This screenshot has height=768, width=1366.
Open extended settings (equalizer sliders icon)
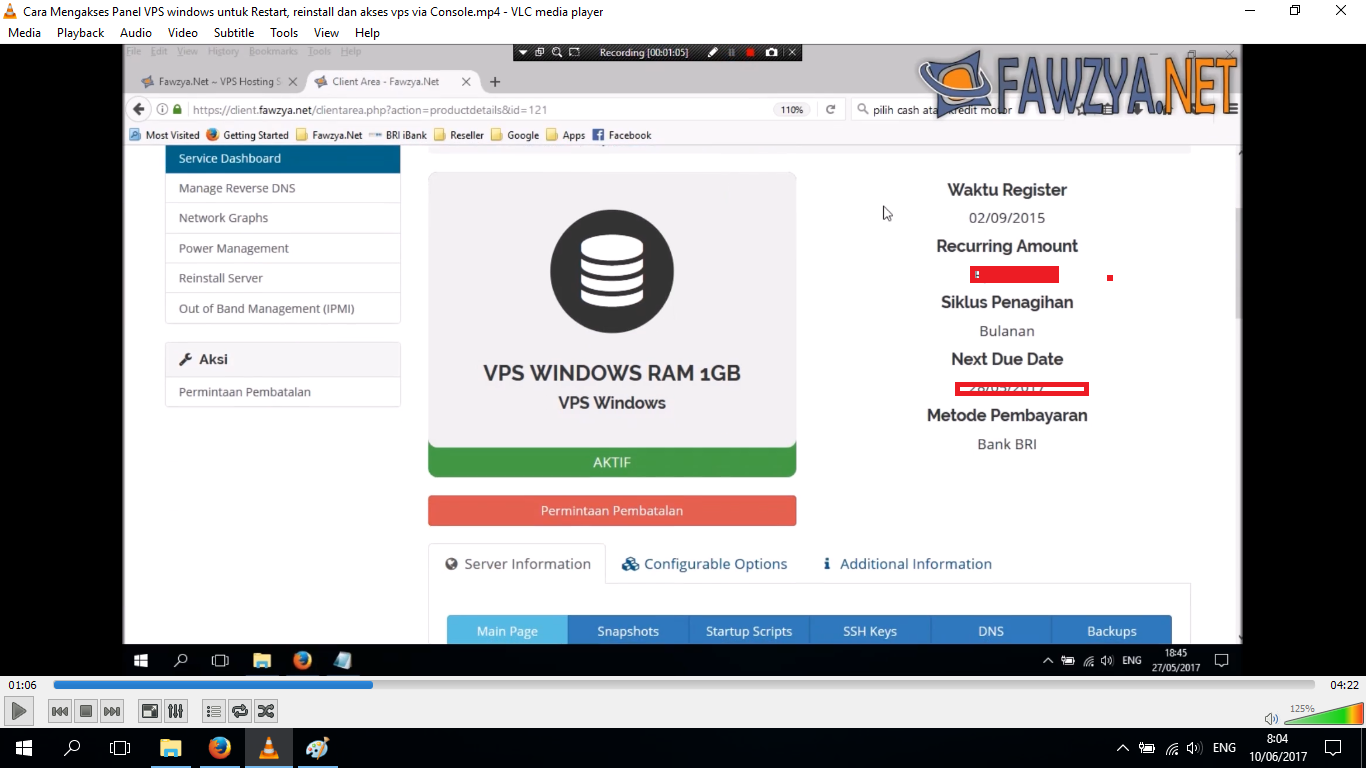click(176, 711)
